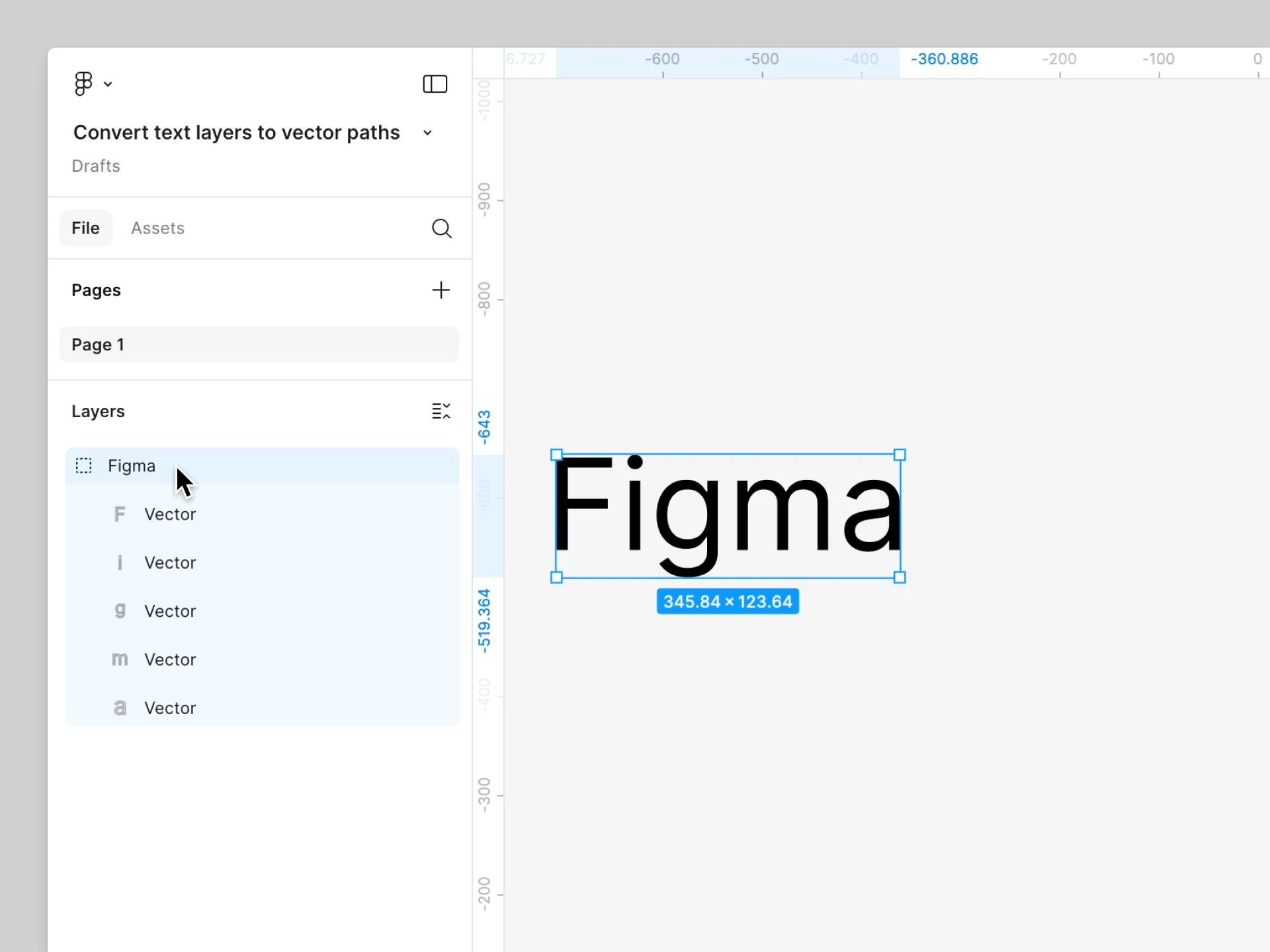1270x952 pixels.
Task: Click the Figma group frame icon
Action: tap(83, 466)
